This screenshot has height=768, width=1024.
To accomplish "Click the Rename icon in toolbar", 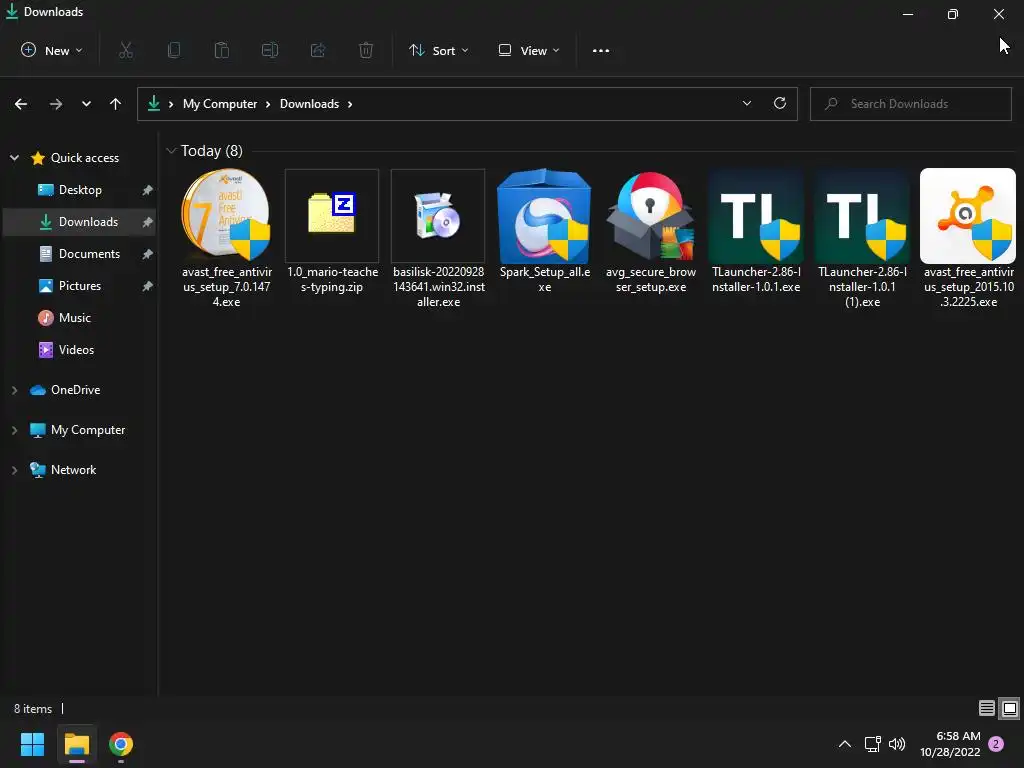I will (x=270, y=50).
